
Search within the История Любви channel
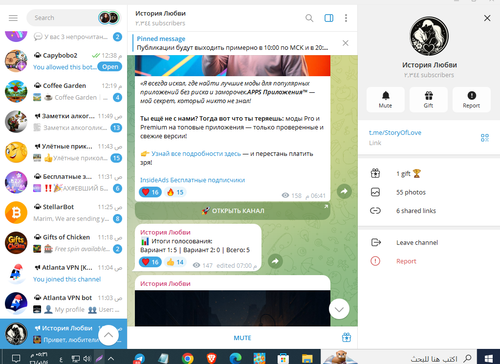(309, 18)
